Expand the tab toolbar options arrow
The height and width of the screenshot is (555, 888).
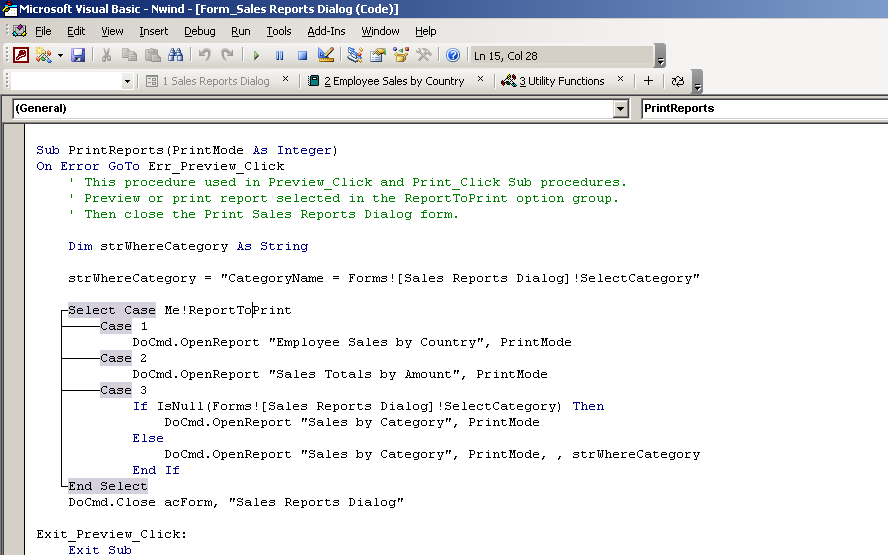(x=698, y=82)
